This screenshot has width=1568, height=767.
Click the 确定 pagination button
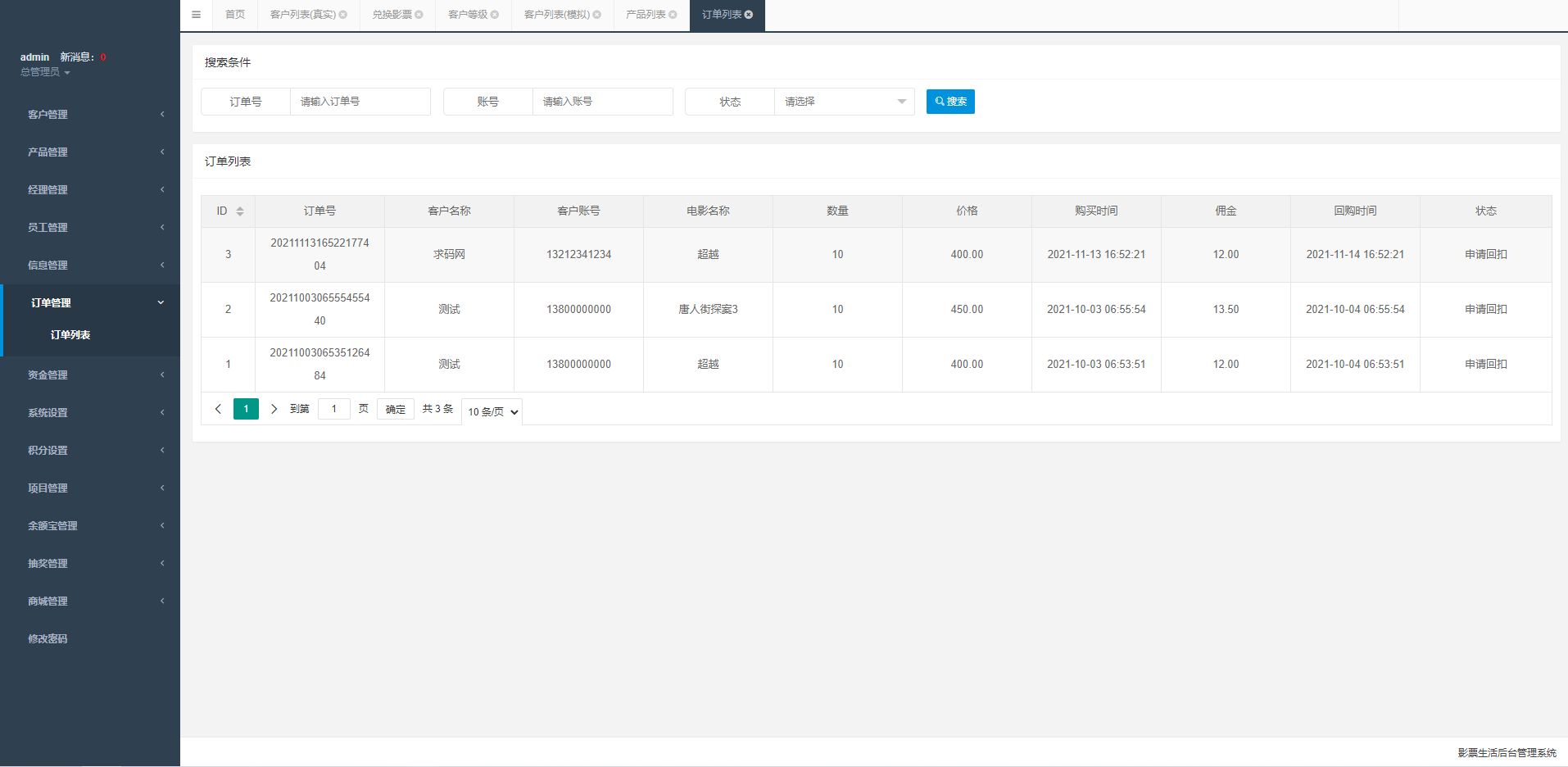[396, 409]
